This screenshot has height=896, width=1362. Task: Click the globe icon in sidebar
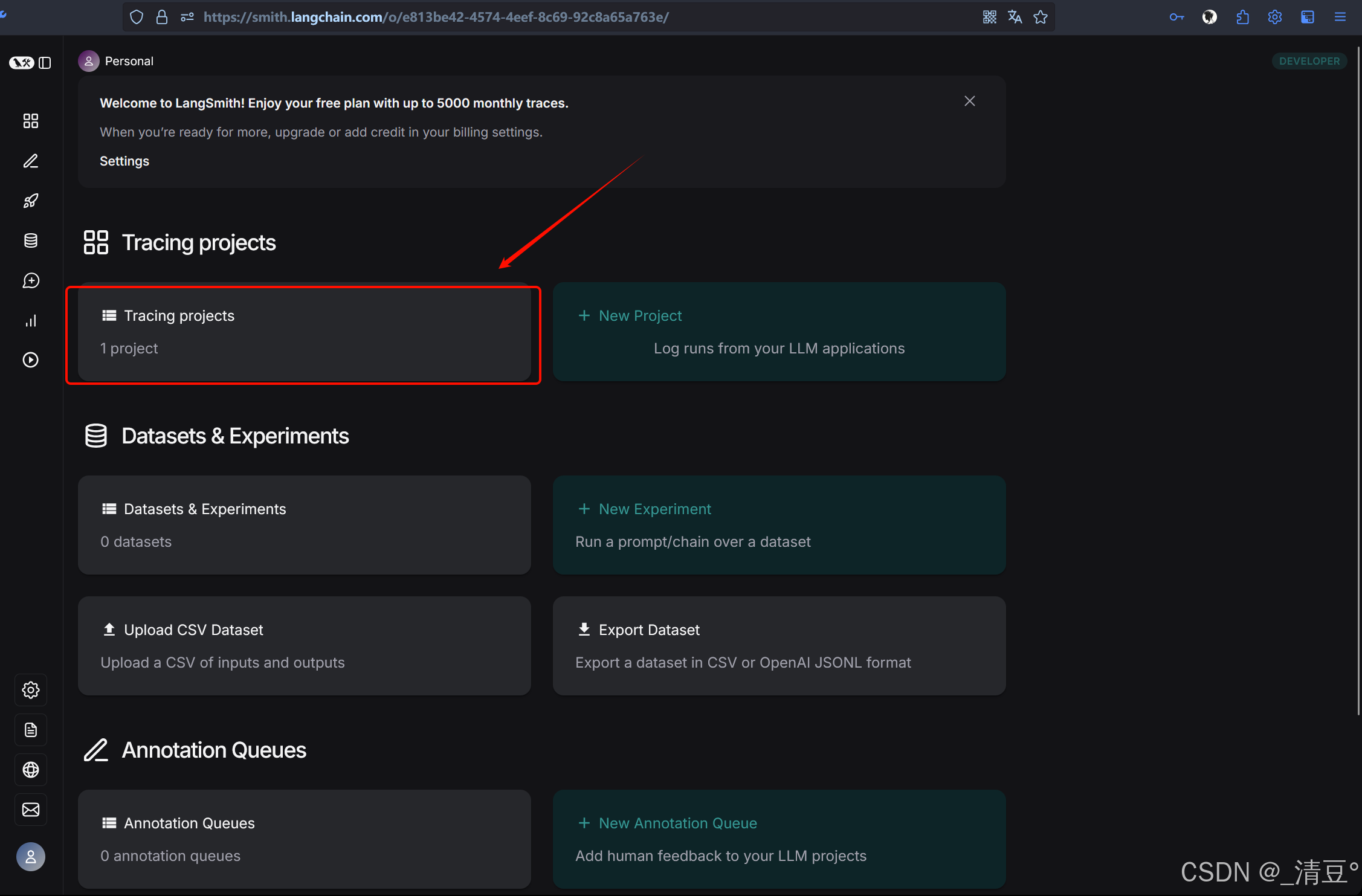click(31, 770)
